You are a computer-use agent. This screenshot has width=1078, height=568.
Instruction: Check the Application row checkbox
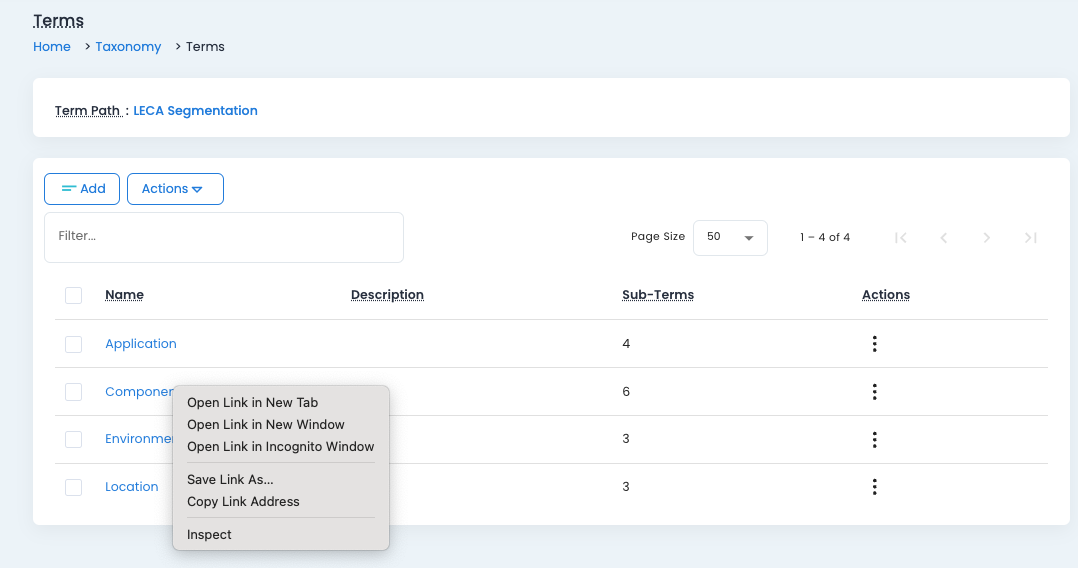click(73, 344)
